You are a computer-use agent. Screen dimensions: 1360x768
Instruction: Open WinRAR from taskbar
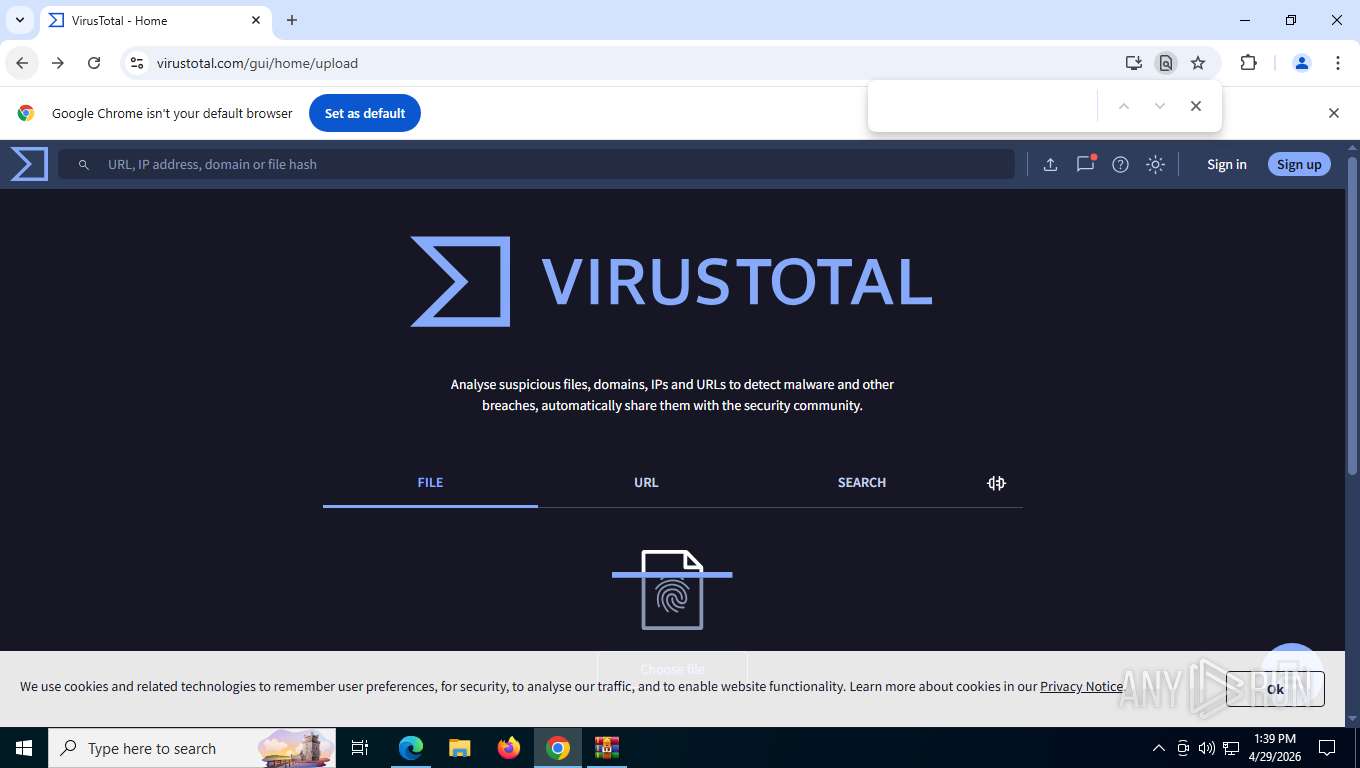pos(607,748)
